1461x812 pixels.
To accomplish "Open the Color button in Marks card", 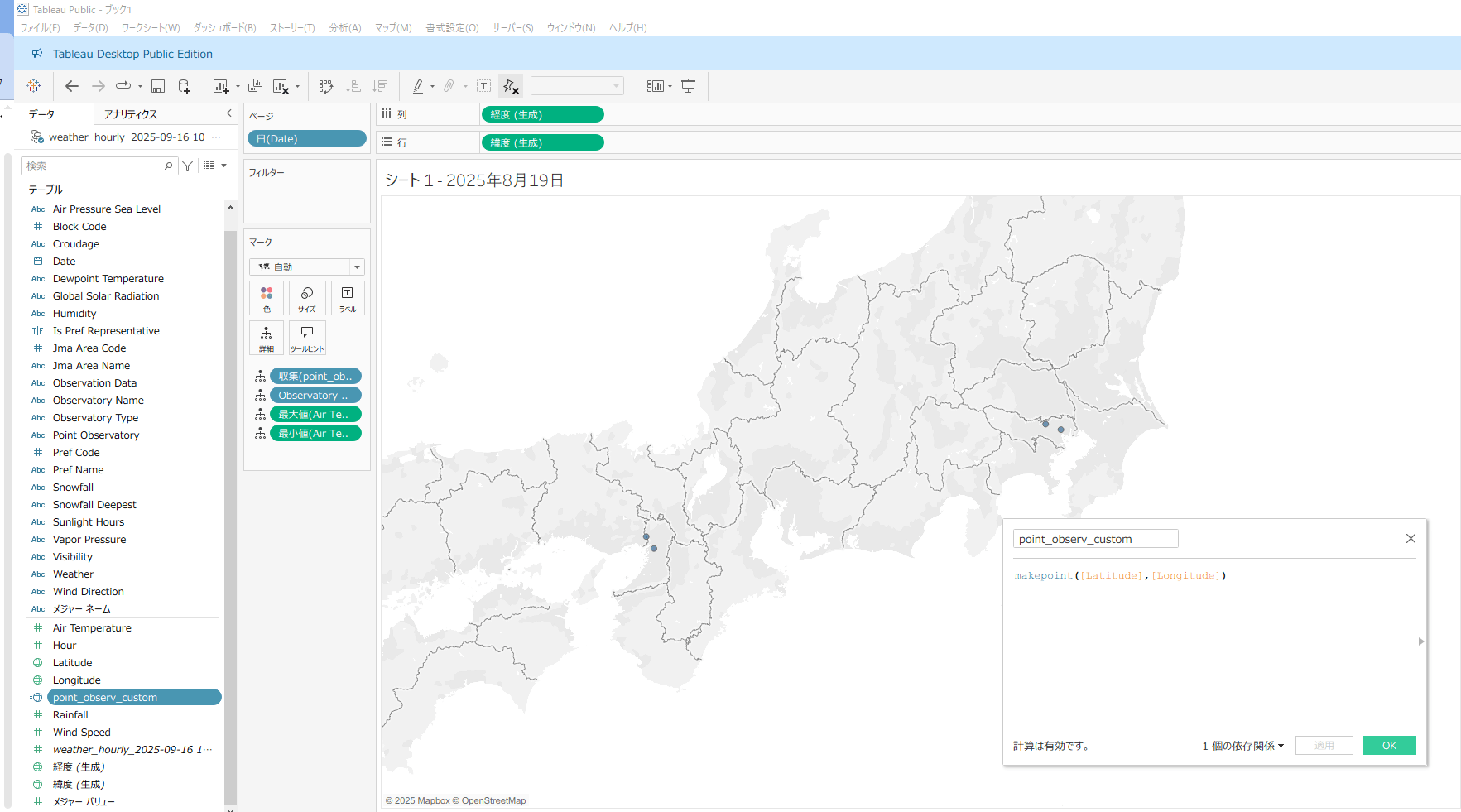I will (x=267, y=298).
